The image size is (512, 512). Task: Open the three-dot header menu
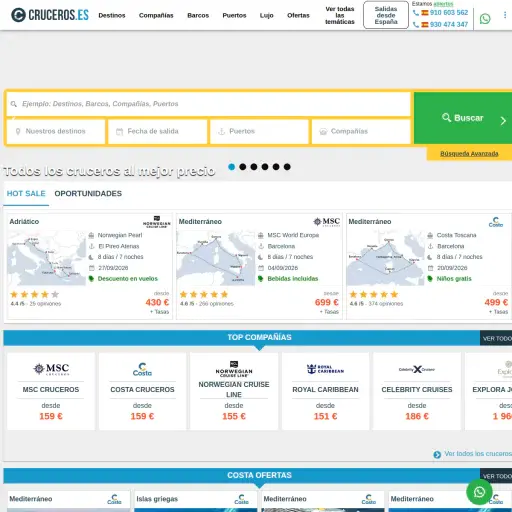(505, 15)
